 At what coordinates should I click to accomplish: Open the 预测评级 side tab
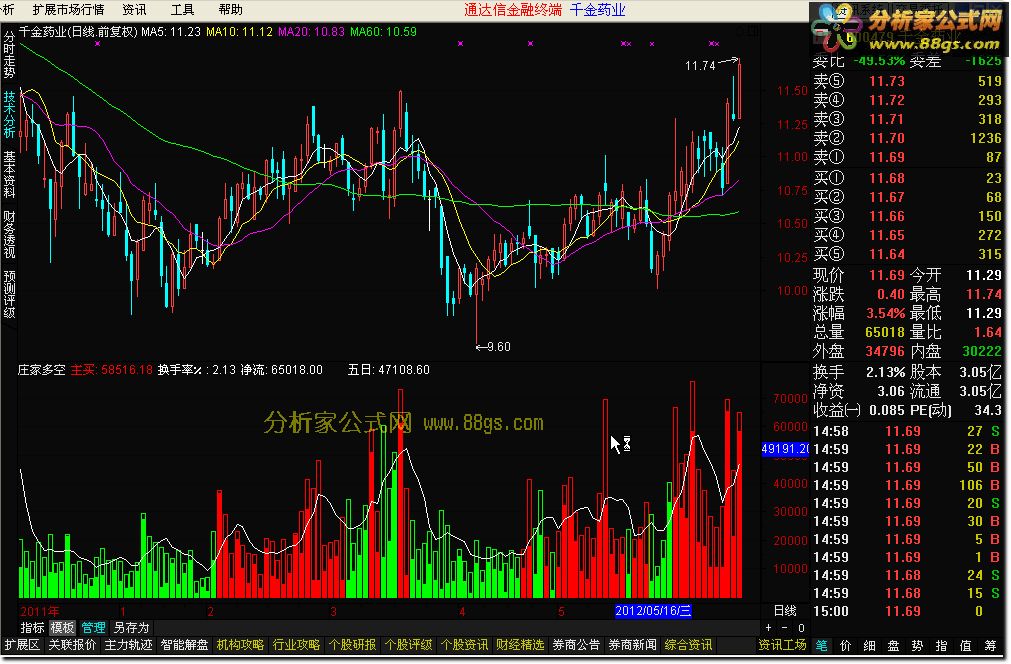[x=9, y=295]
